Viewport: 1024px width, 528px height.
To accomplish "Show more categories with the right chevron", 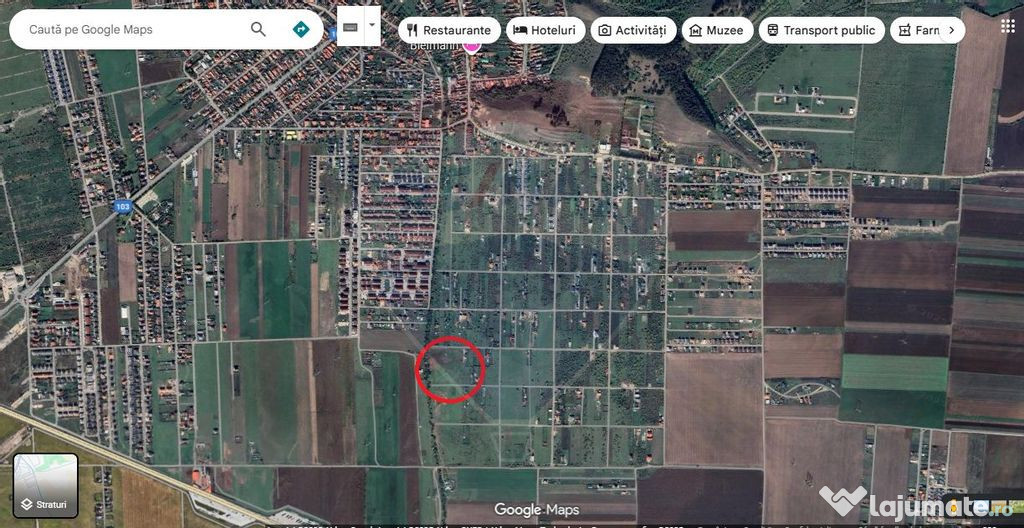I will point(952,30).
